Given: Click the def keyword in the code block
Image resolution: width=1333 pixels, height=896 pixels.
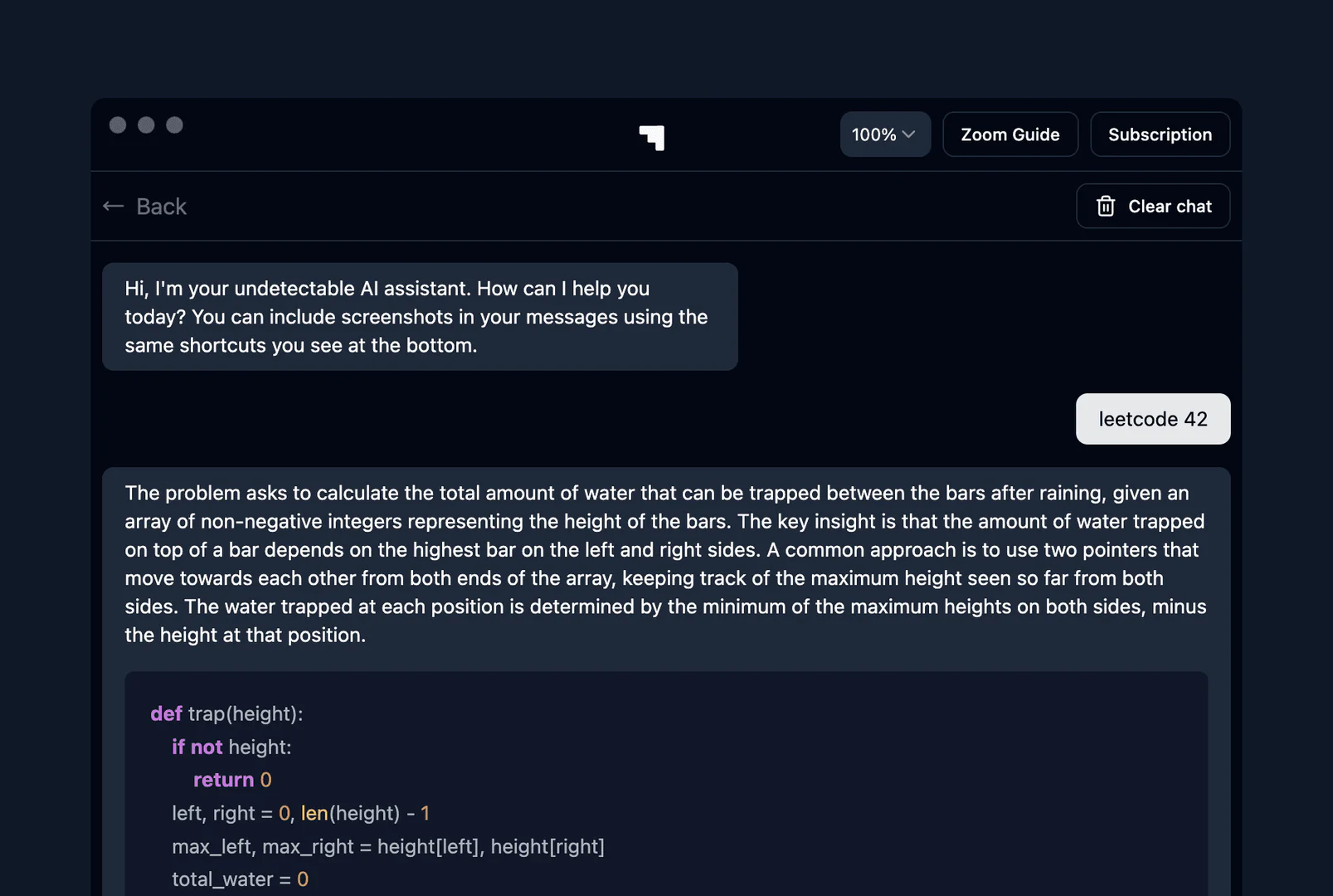Looking at the screenshot, I should click(x=165, y=713).
